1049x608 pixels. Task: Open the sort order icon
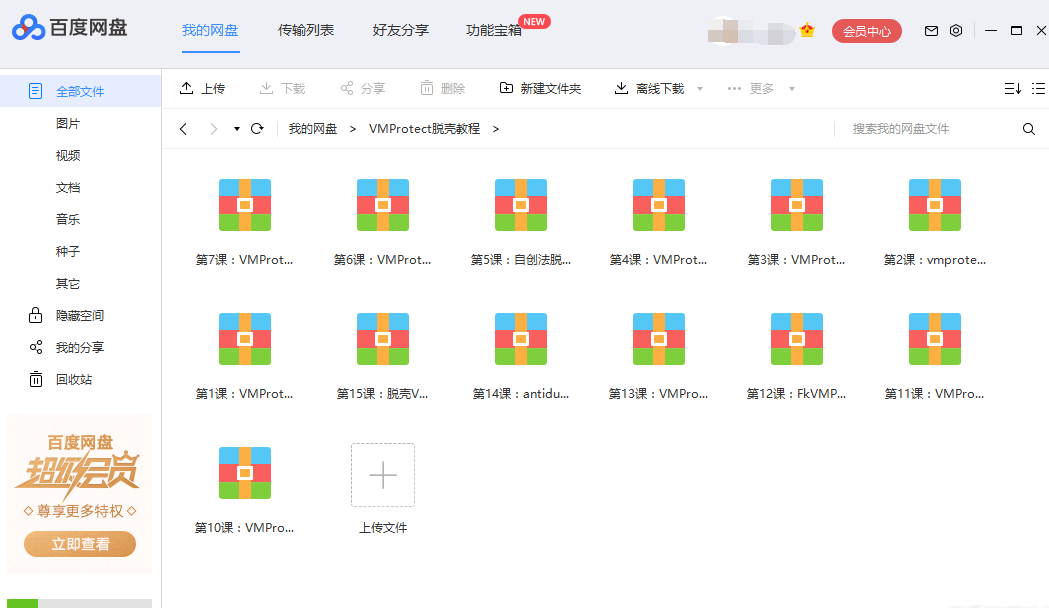click(1012, 88)
